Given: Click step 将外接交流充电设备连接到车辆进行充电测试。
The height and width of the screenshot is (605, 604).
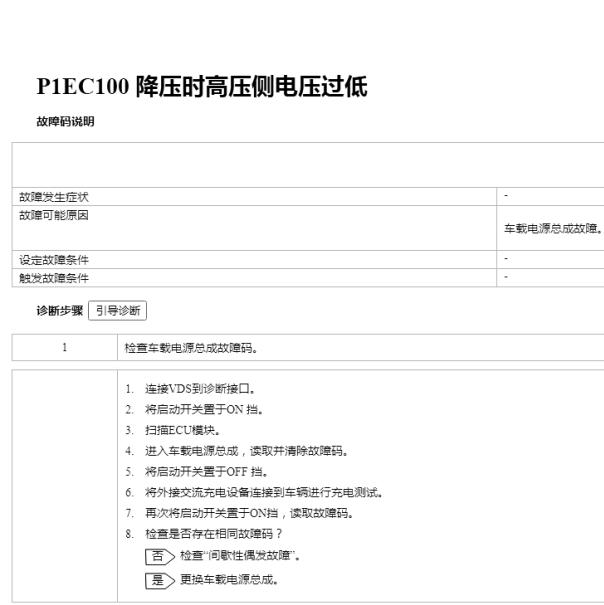Looking at the screenshot, I should coord(264,493).
